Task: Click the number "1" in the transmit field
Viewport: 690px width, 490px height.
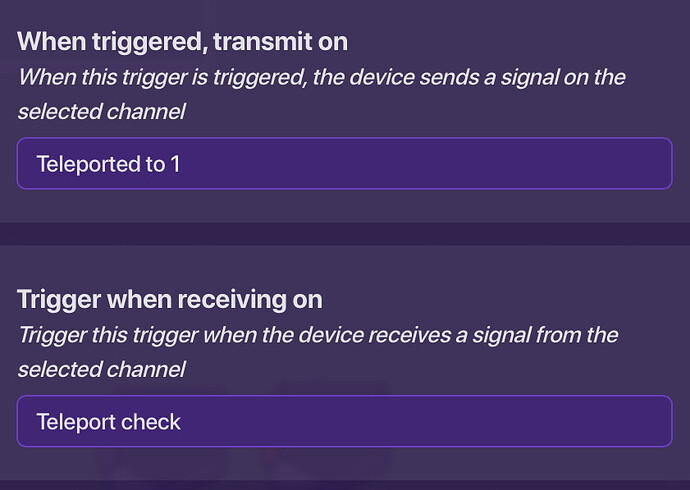Action: coord(175,164)
